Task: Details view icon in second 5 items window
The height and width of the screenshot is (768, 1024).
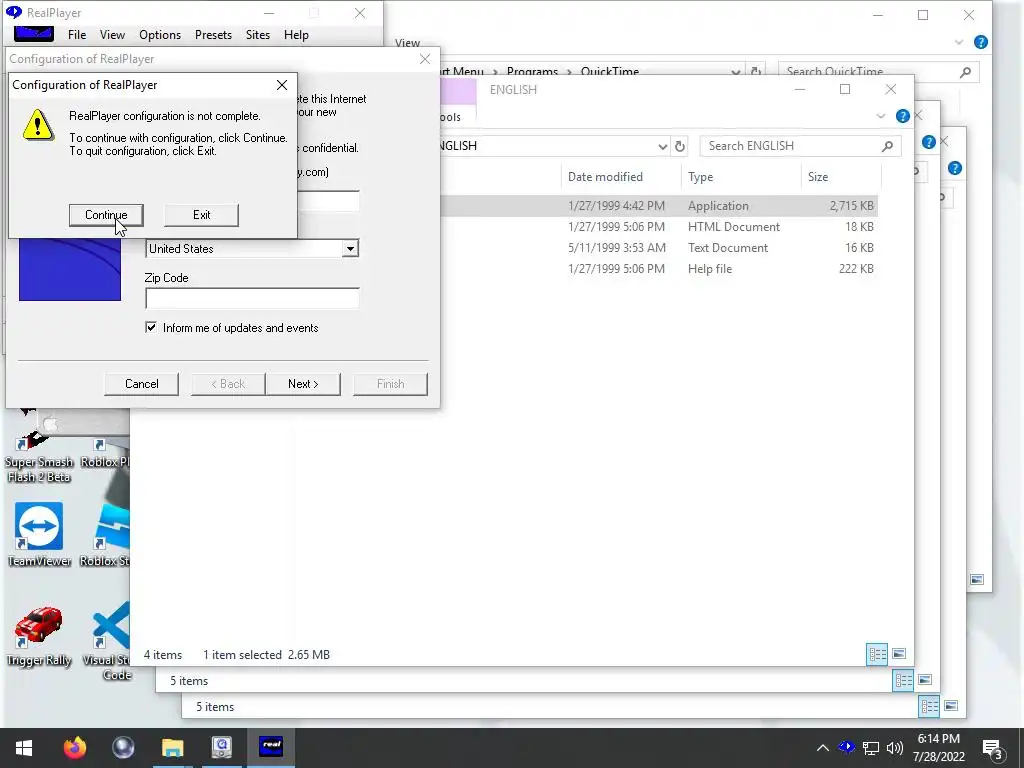Action: [929, 706]
